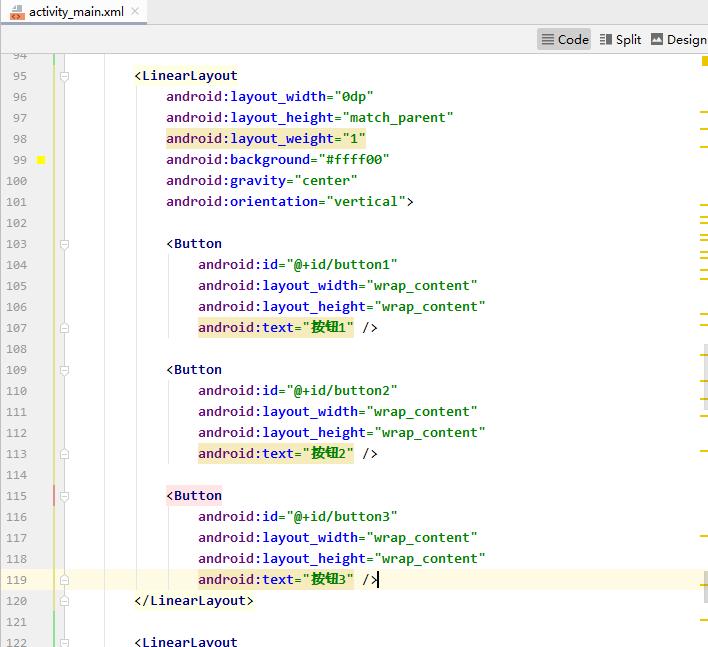Click layout_height wrap_content on line 118
The image size is (708, 647).
[x=342, y=559]
